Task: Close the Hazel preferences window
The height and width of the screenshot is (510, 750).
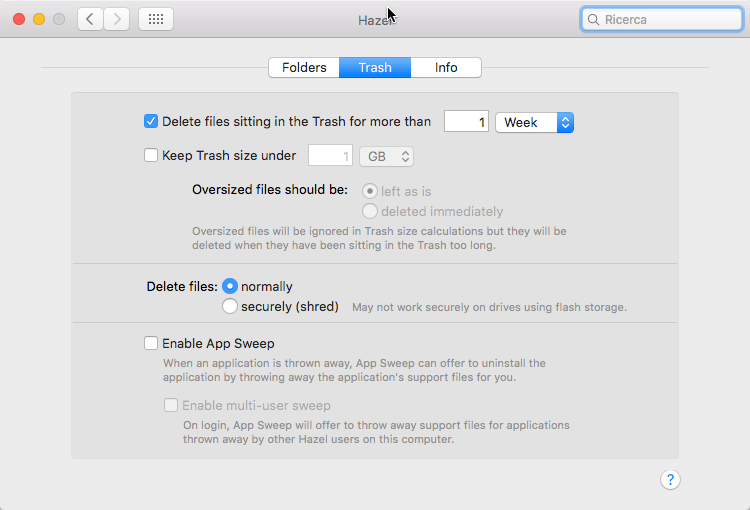Action: pos(19,19)
